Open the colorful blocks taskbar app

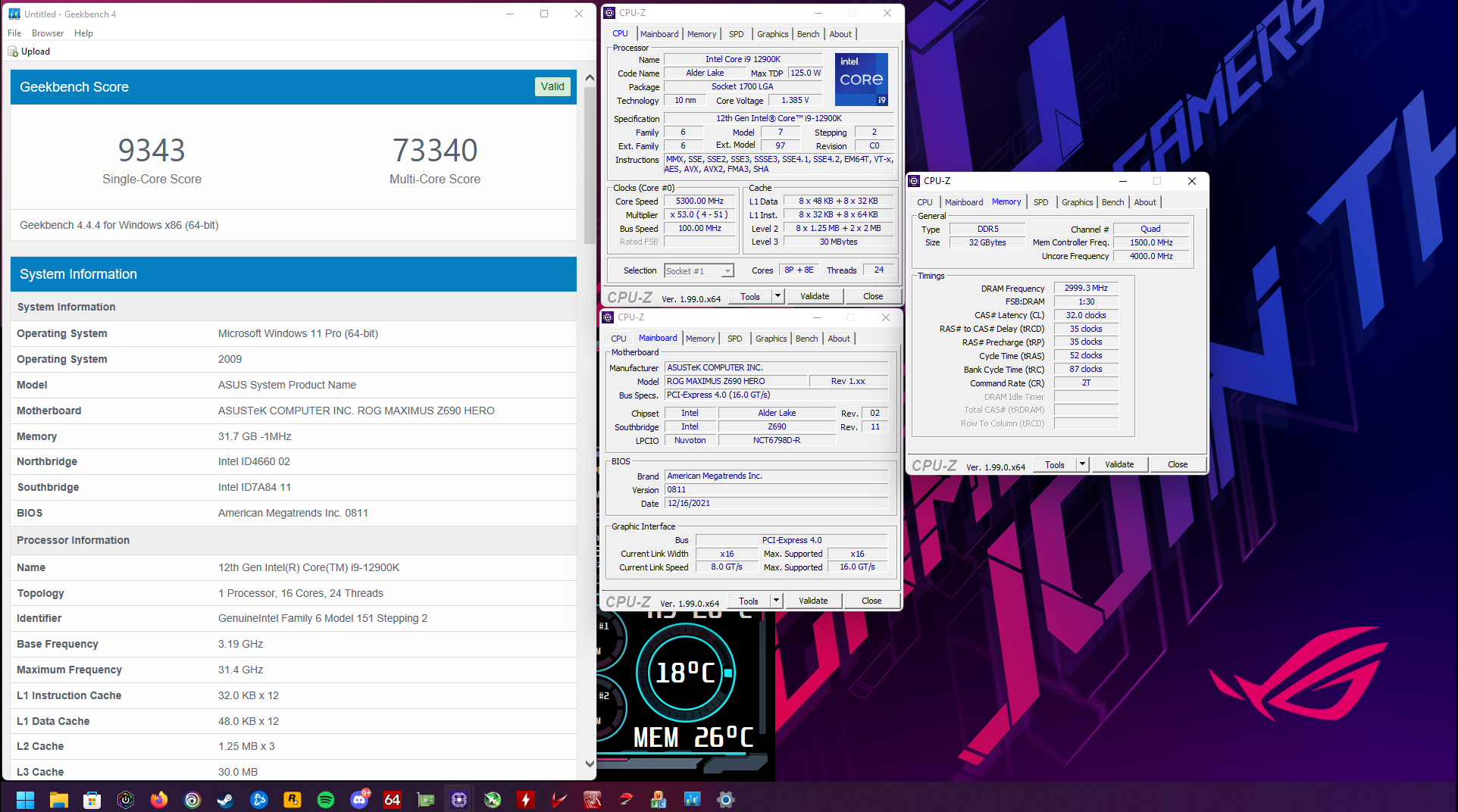pos(659,799)
